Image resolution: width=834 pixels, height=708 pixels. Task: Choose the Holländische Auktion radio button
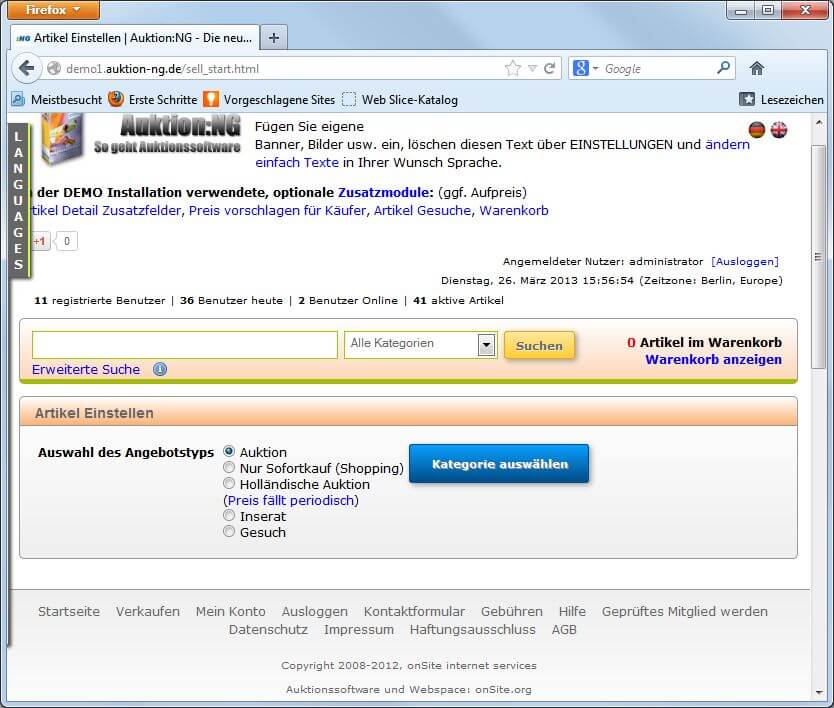229,484
